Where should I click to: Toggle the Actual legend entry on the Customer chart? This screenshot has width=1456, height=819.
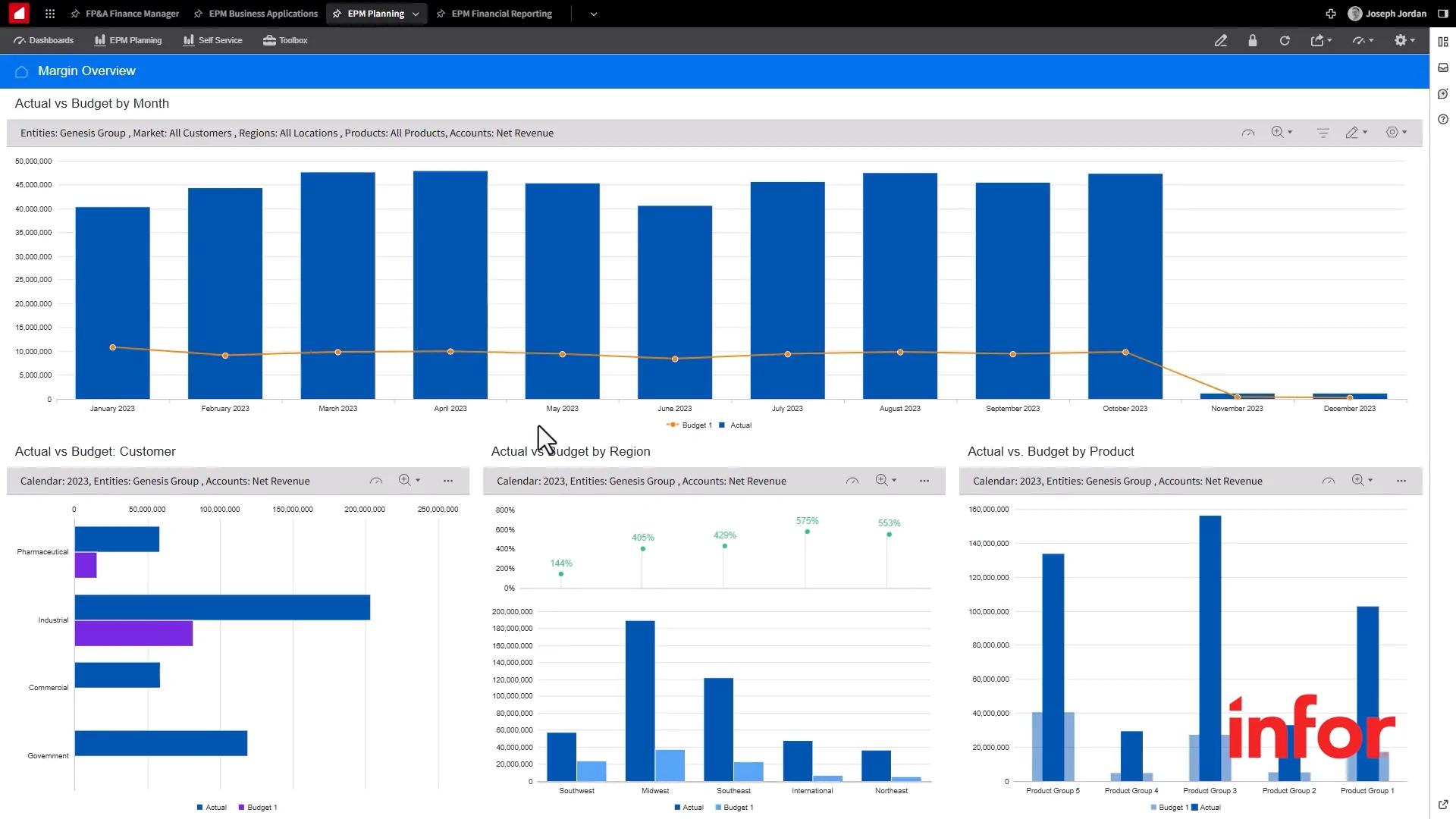click(x=212, y=807)
